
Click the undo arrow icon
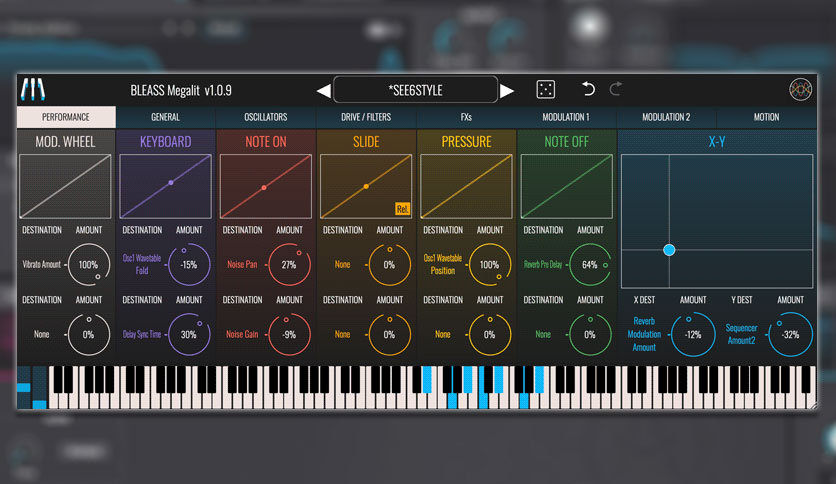click(588, 88)
